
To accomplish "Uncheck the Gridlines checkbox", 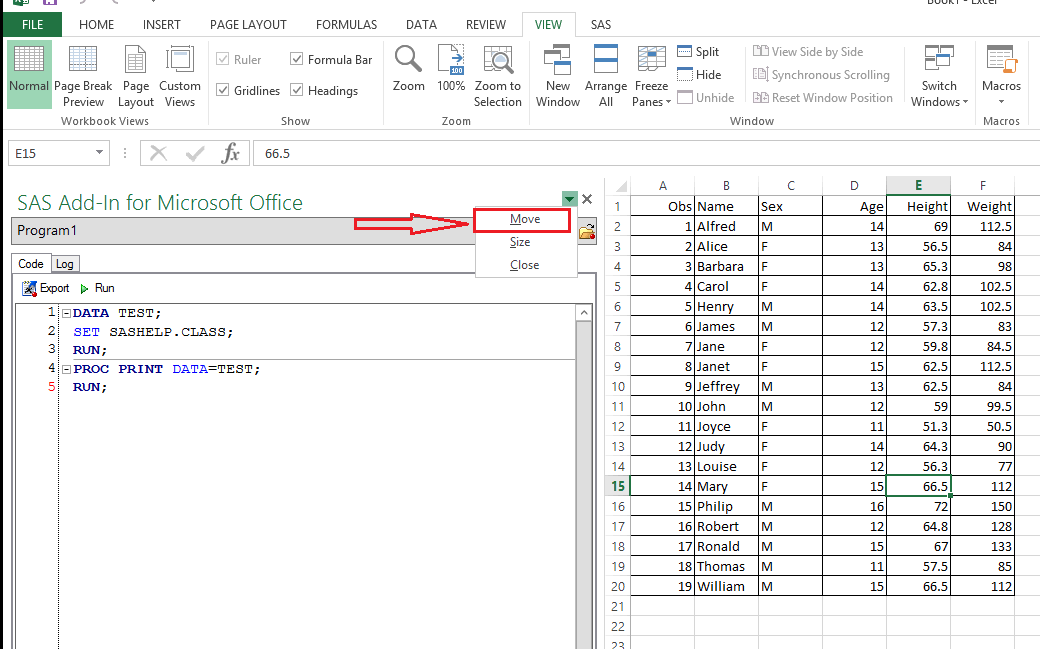I will tap(222, 90).
